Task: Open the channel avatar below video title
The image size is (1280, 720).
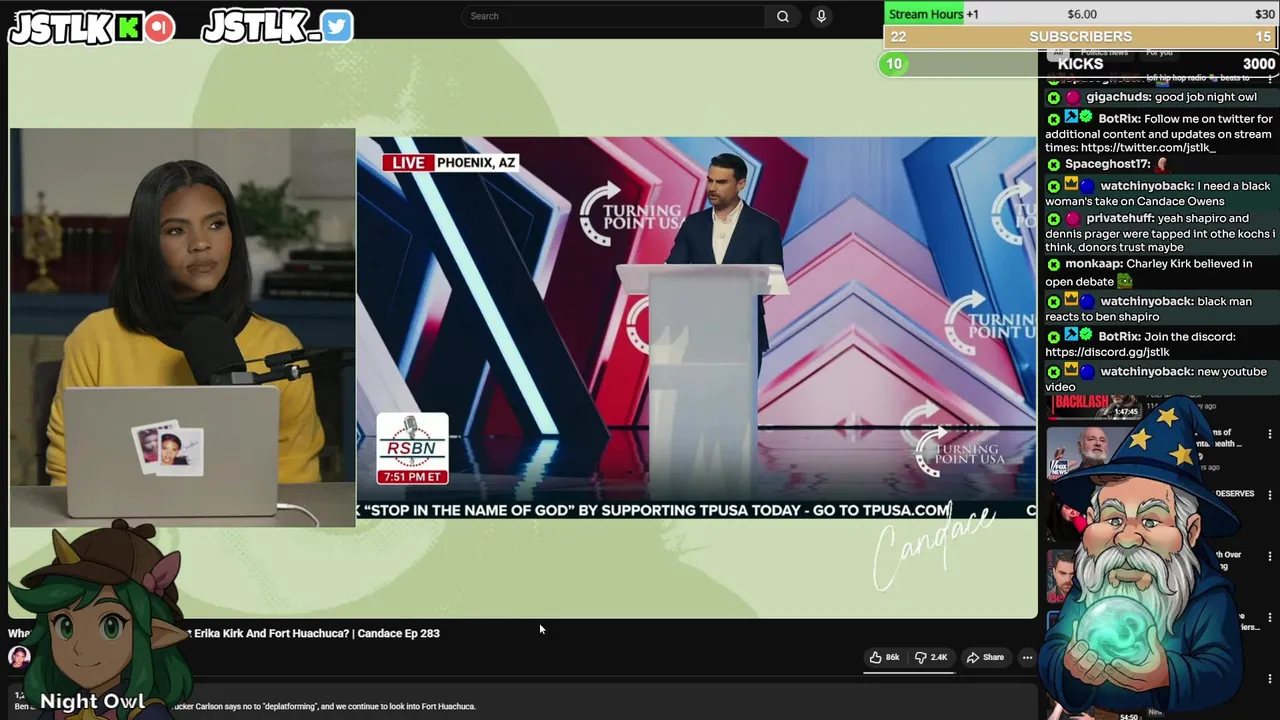Action: pos(19,657)
